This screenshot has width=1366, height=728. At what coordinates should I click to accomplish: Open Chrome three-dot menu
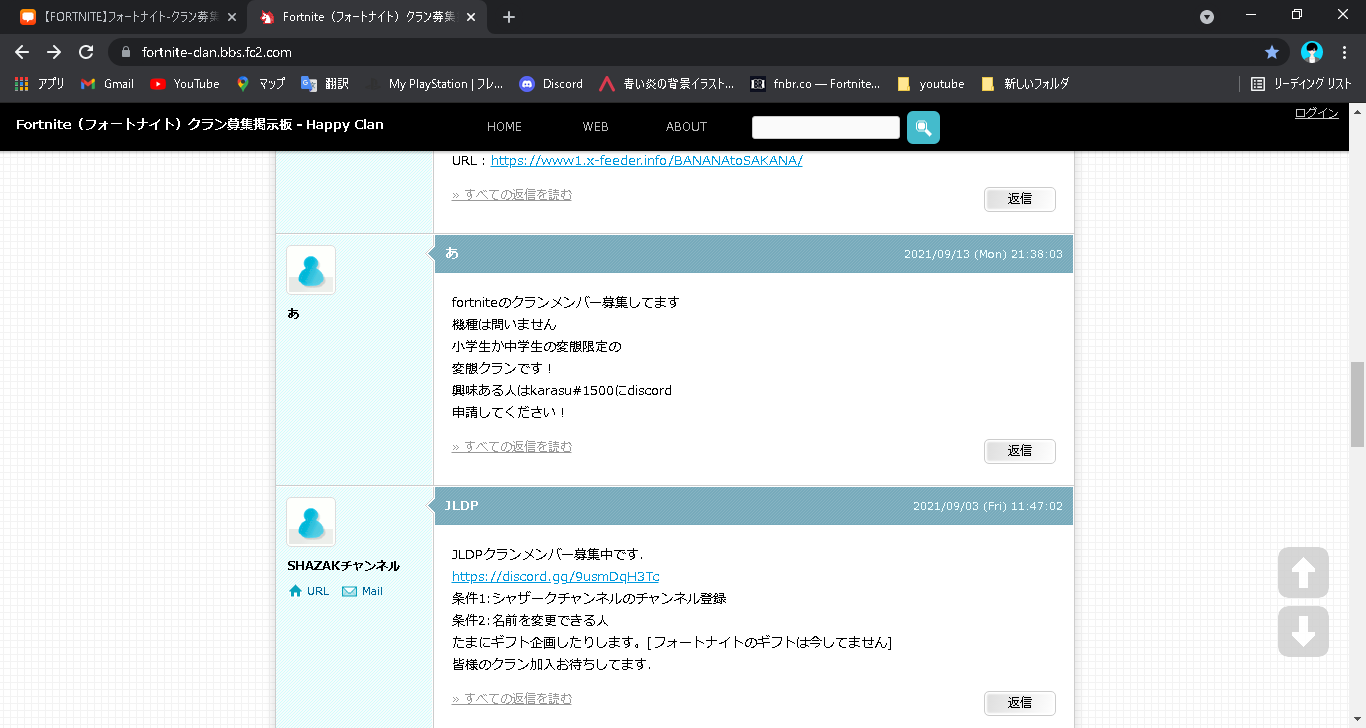[x=1344, y=52]
